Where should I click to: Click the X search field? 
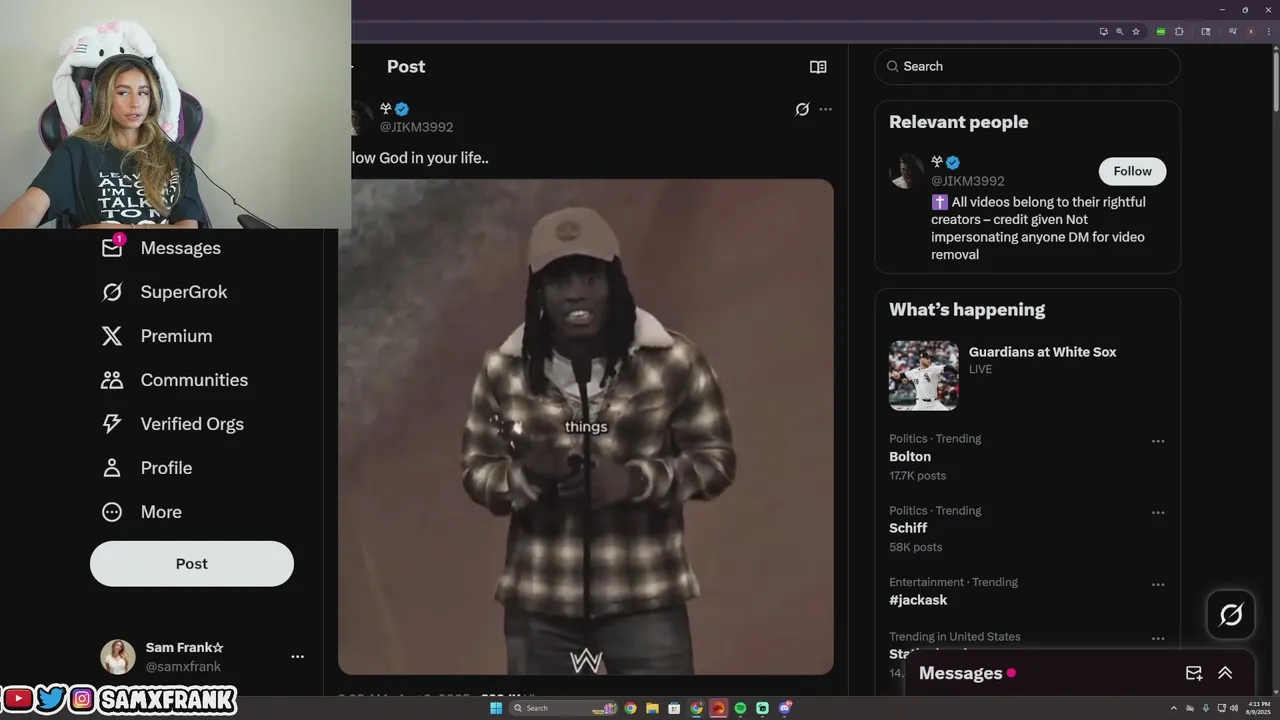point(1027,66)
